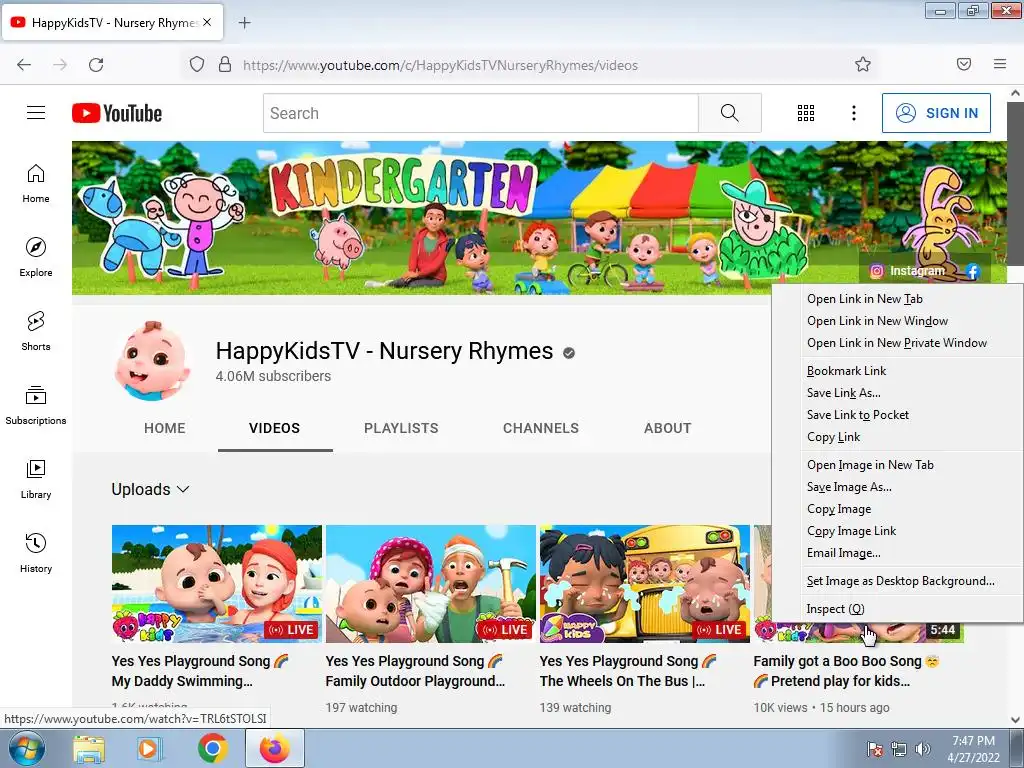Open Library in the sidebar

36,479
